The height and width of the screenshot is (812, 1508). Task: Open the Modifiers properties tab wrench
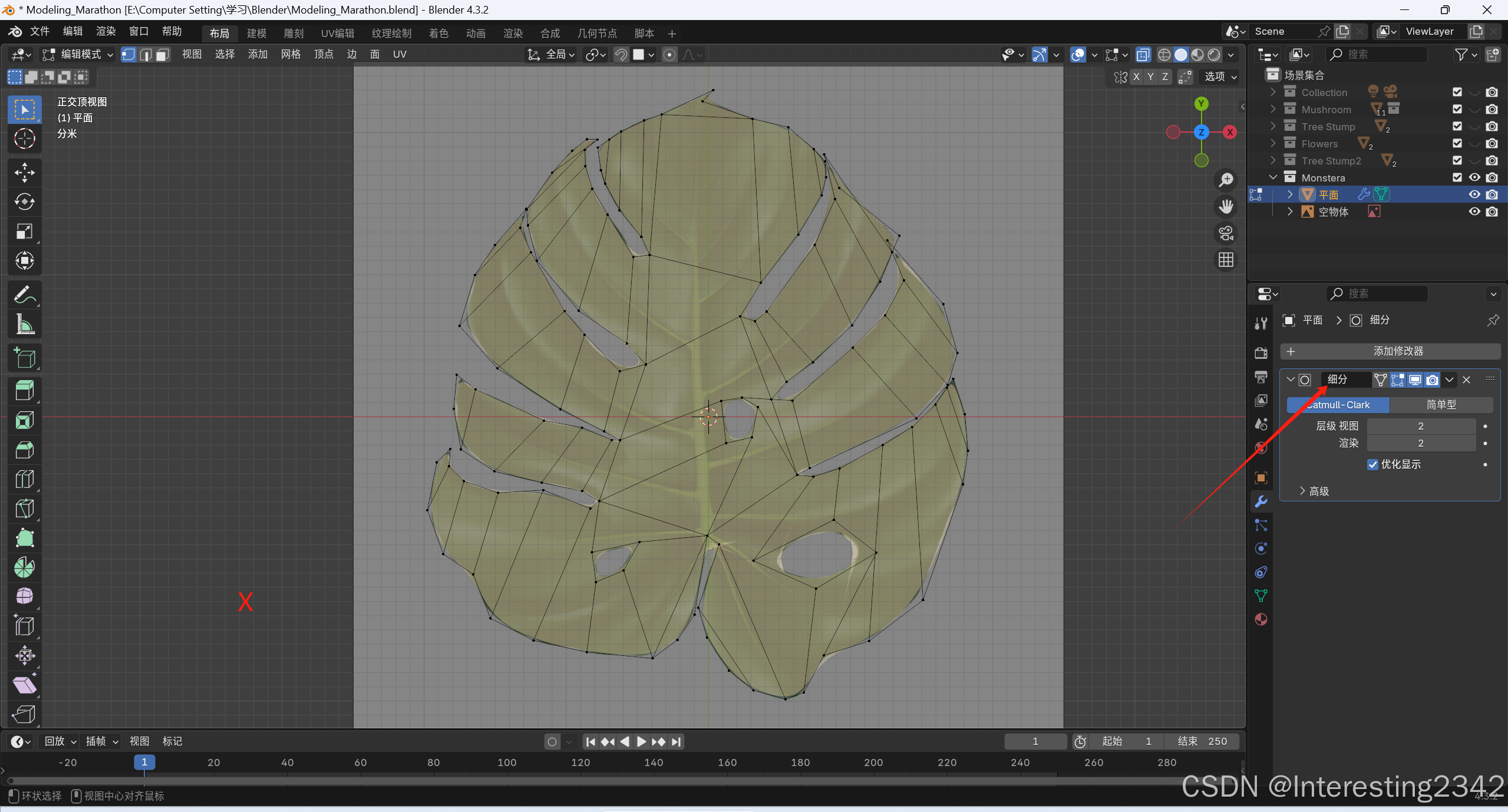pos(1261,501)
